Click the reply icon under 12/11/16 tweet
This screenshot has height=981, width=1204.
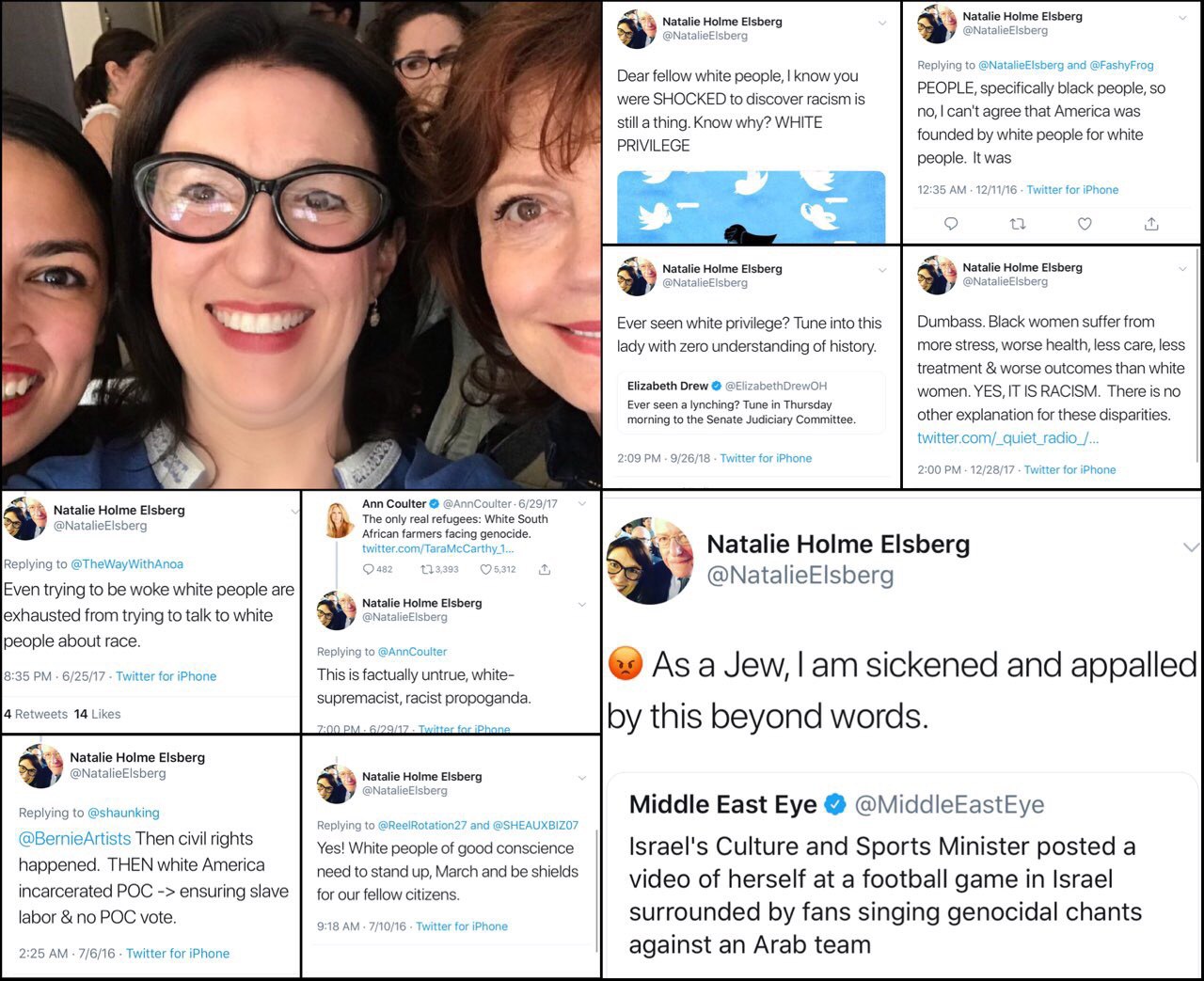(x=951, y=224)
